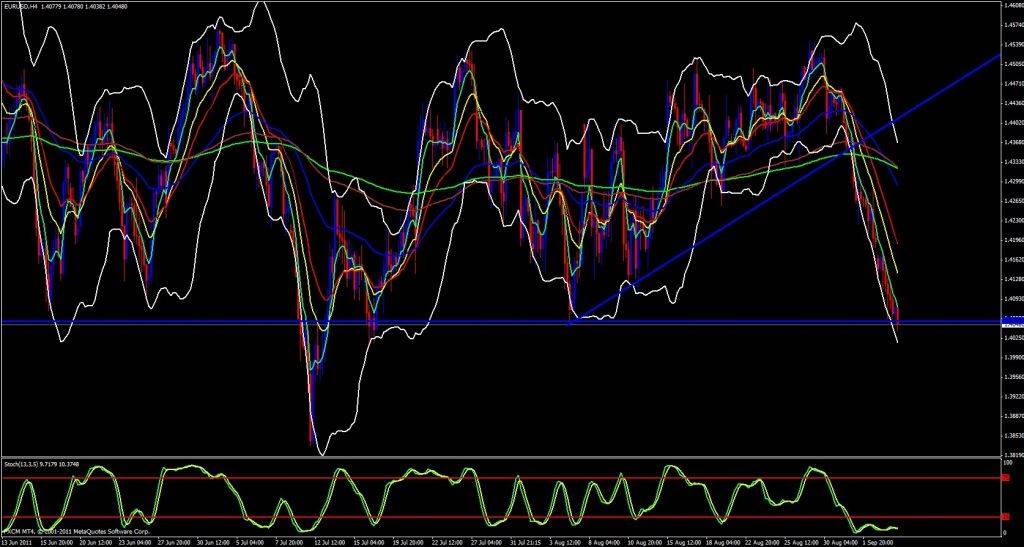Click the '7 Jul 20:00' time label
Viewport: 1024px width, 547px height.
289,542
